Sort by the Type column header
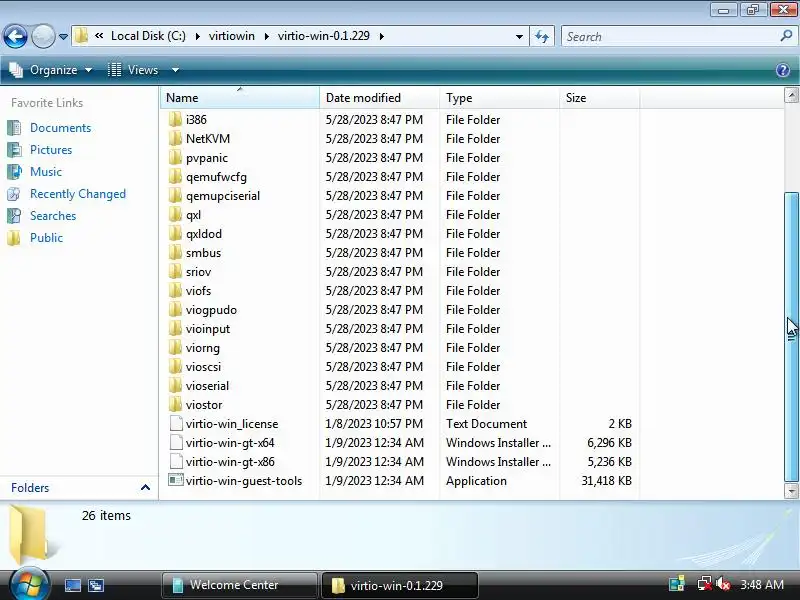800x600 pixels. [x=499, y=97]
